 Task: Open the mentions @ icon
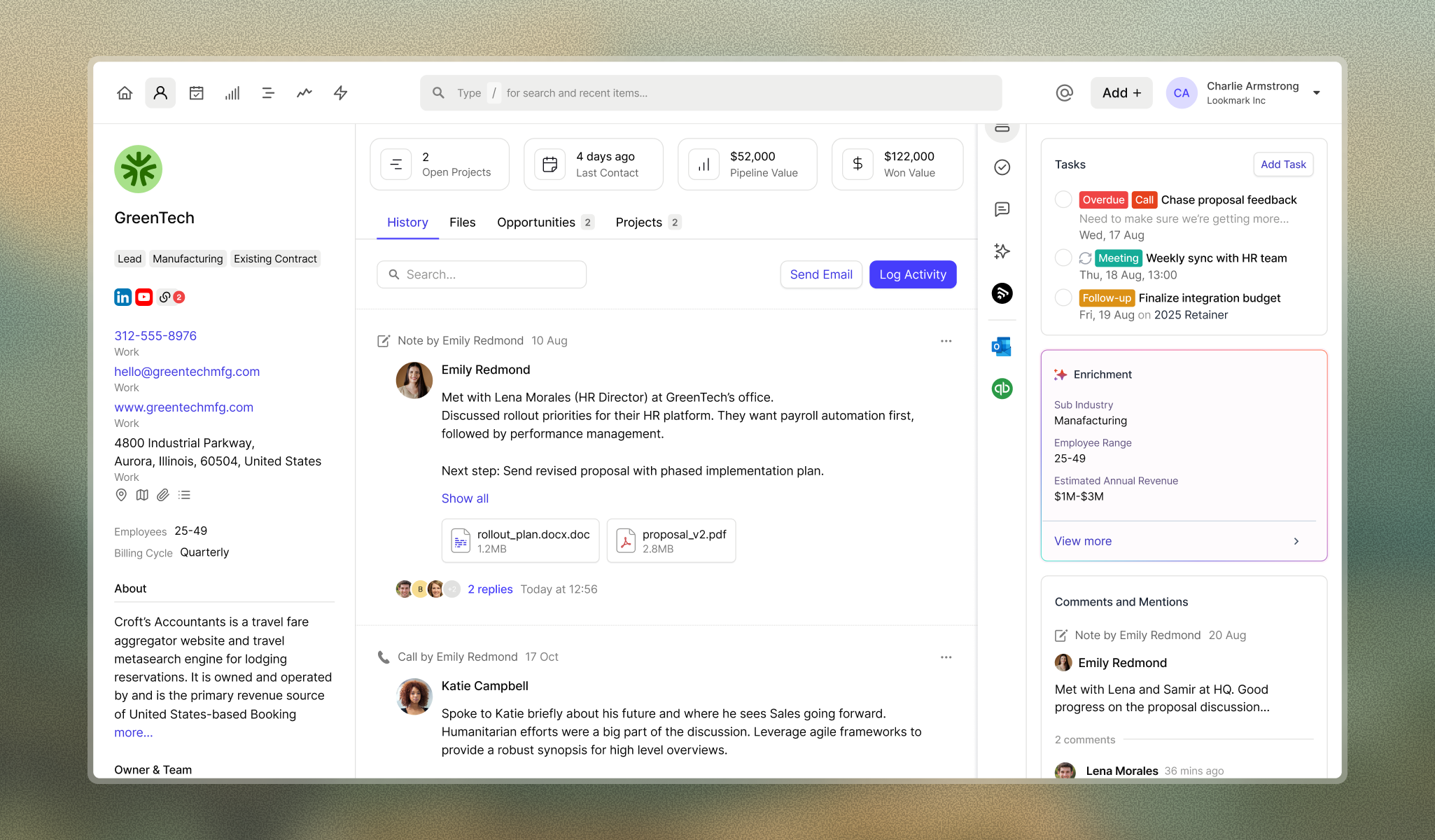1064,93
